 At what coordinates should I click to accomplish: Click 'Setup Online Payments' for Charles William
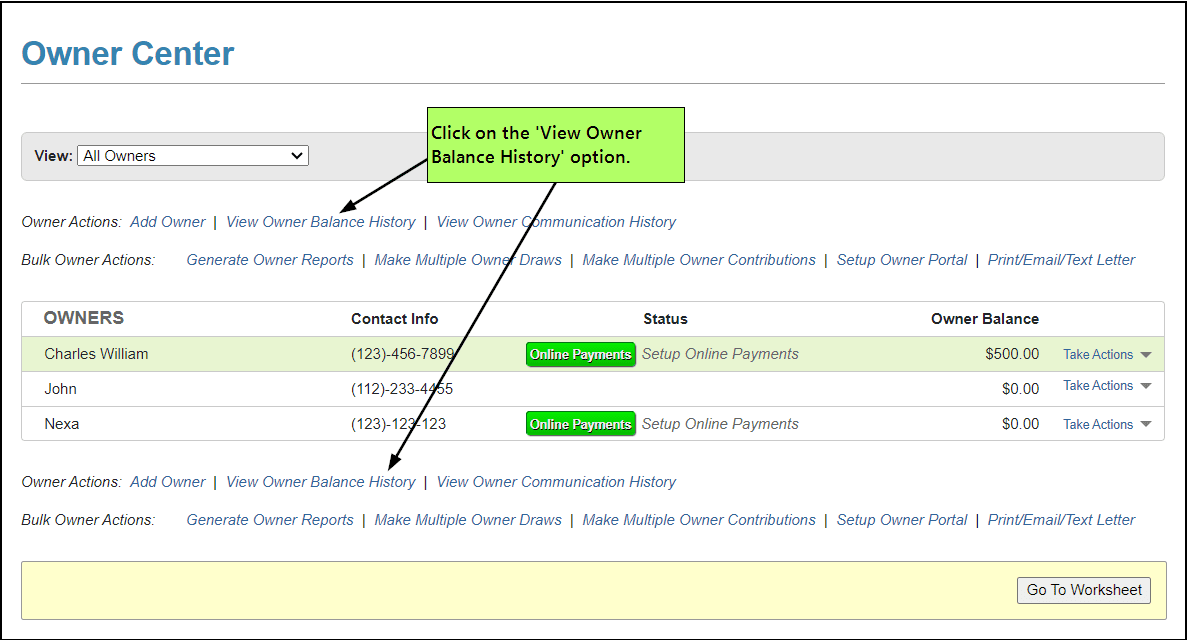[720, 354]
